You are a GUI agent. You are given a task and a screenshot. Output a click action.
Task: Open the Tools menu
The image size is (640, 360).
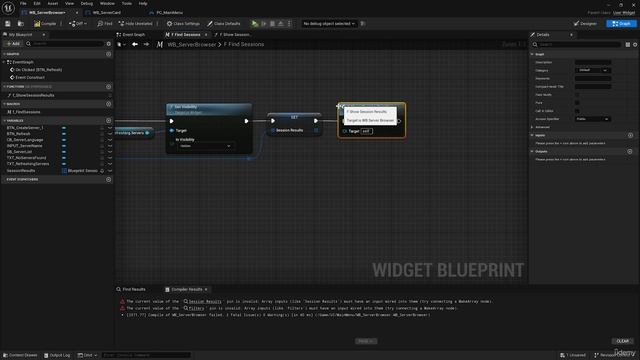tap(127, 3)
